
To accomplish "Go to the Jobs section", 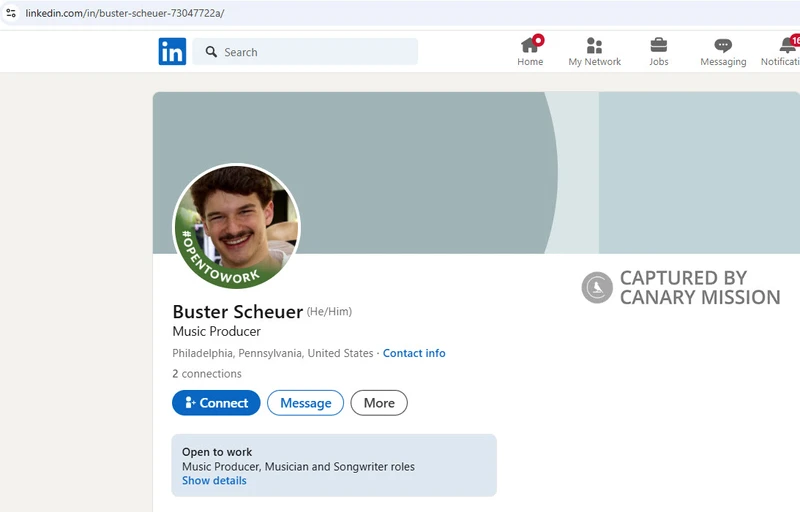I will click(x=659, y=52).
